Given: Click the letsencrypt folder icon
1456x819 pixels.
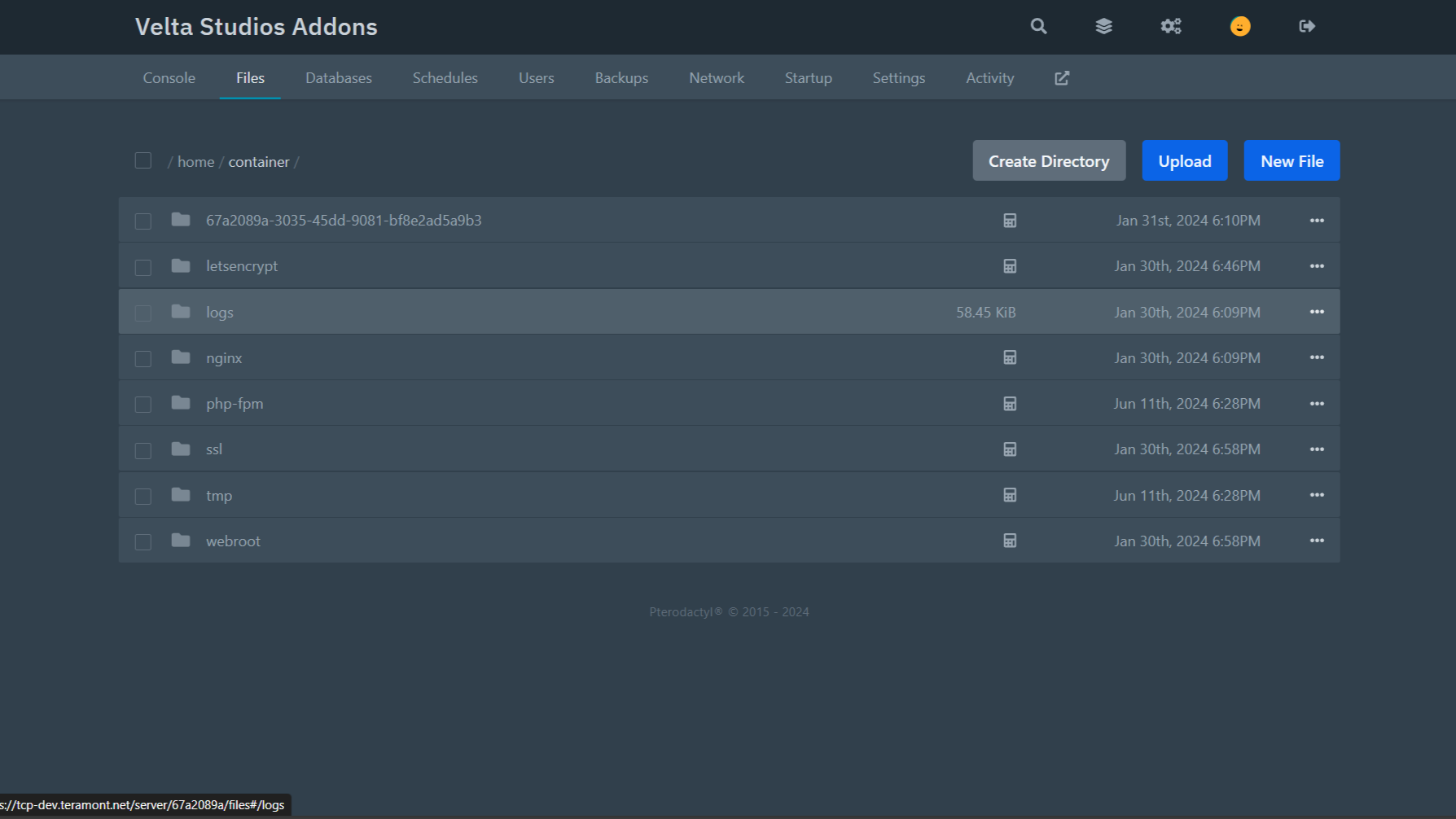Looking at the screenshot, I should [x=181, y=266].
